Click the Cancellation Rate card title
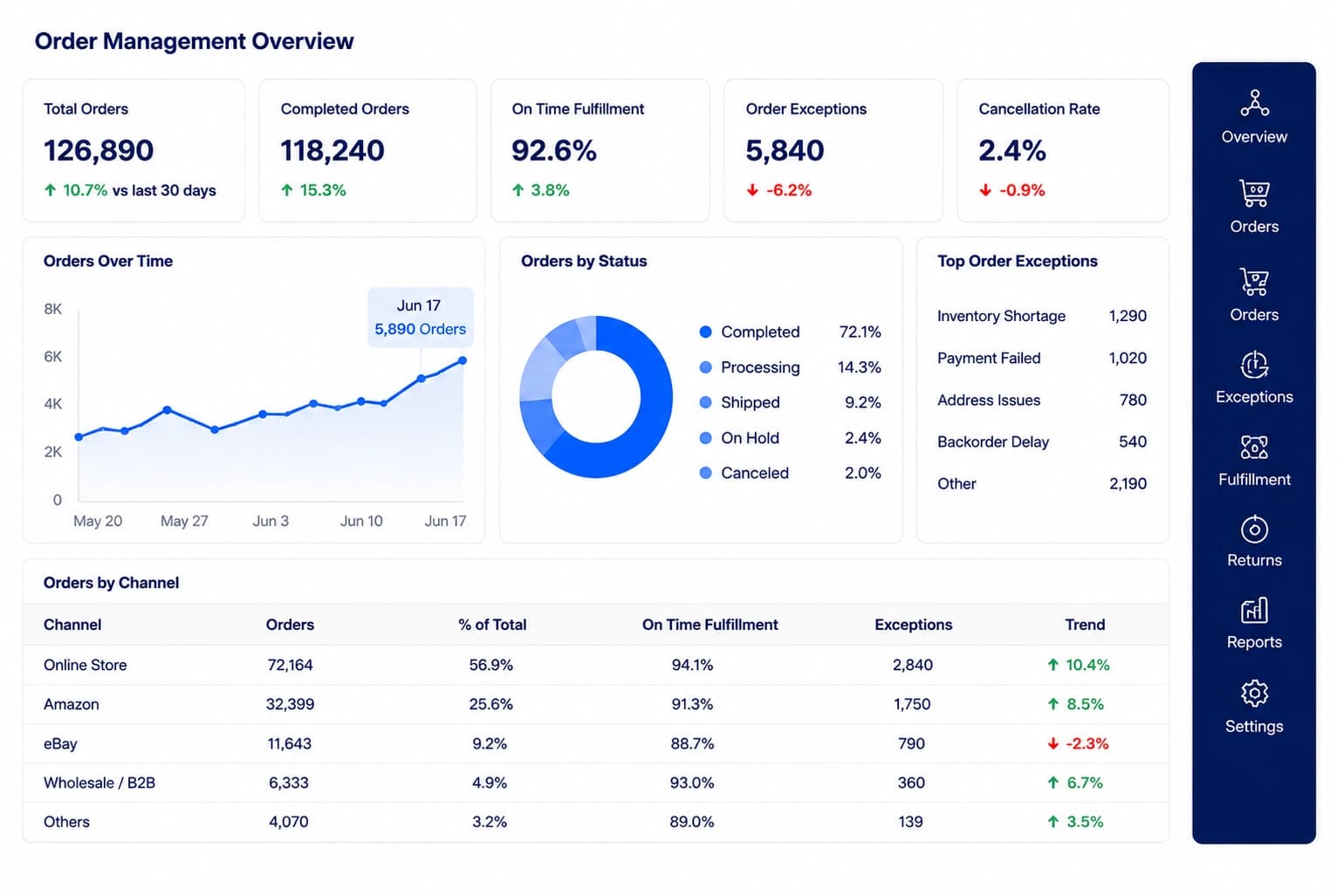1337x896 pixels. [x=1039, y=109]
